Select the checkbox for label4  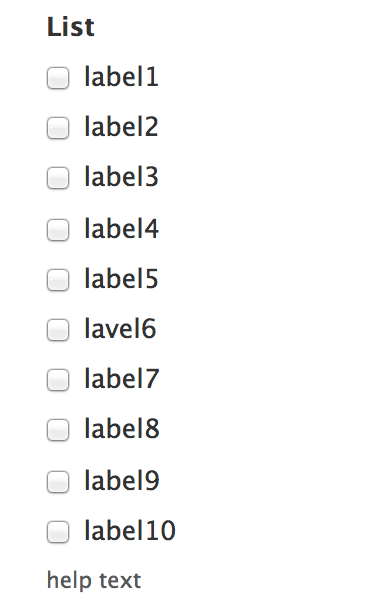tap(58, 230)
